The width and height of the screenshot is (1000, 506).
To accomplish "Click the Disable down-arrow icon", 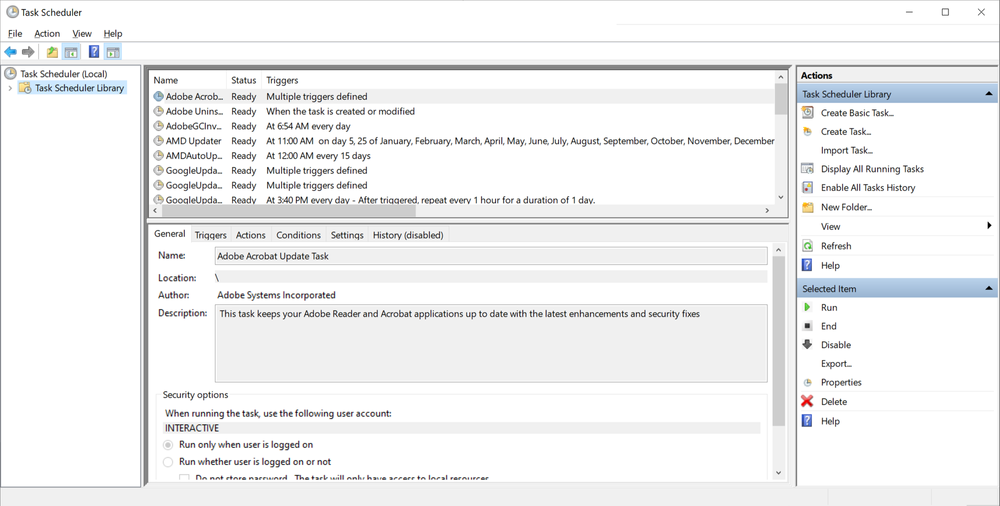I will click(808, 345).
